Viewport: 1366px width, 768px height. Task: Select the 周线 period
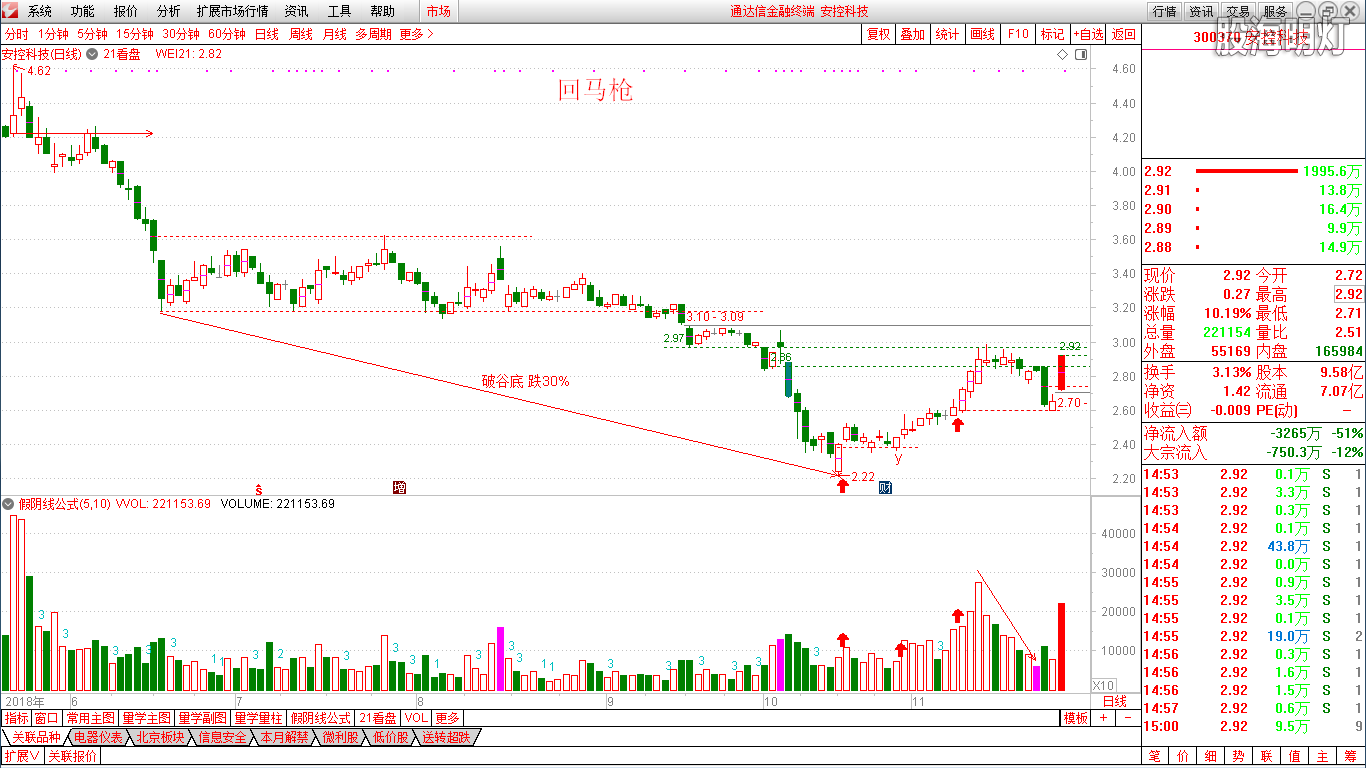pos(301,34)
